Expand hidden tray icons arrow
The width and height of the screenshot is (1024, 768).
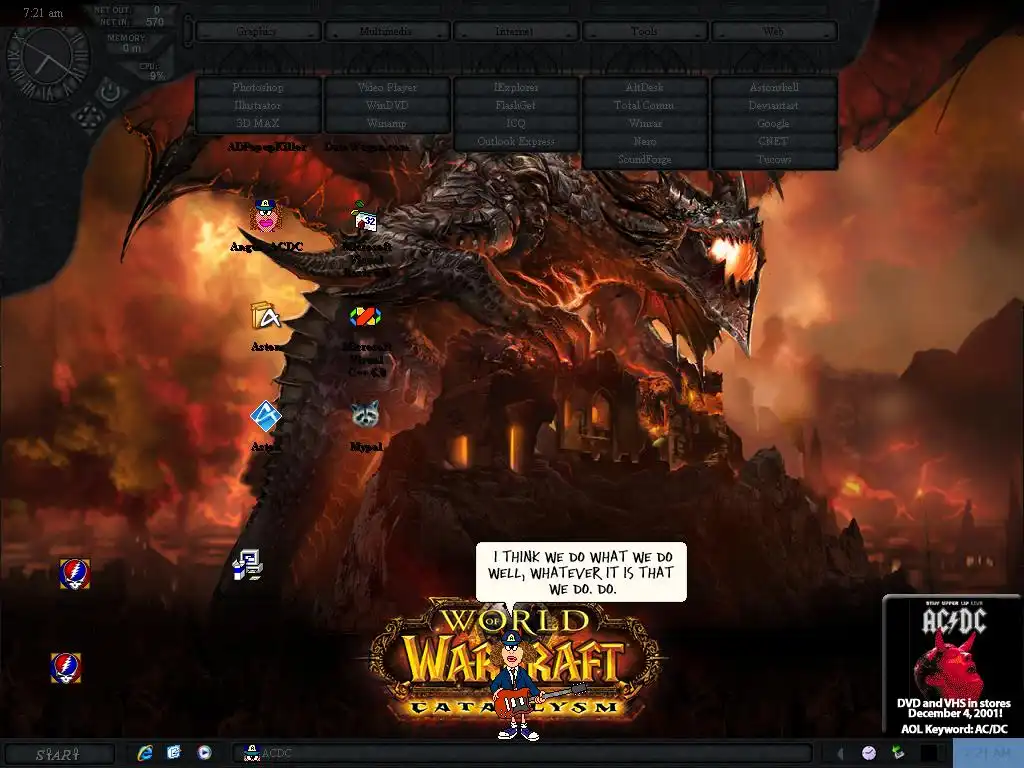coord(840,753)
